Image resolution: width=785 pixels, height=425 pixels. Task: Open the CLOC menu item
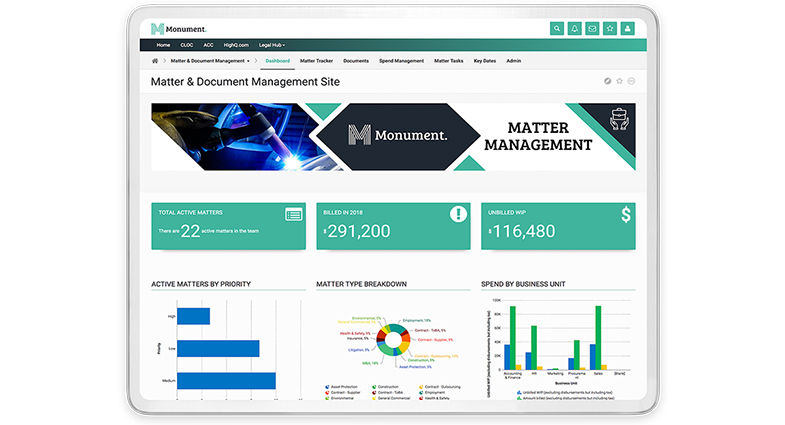187,45
